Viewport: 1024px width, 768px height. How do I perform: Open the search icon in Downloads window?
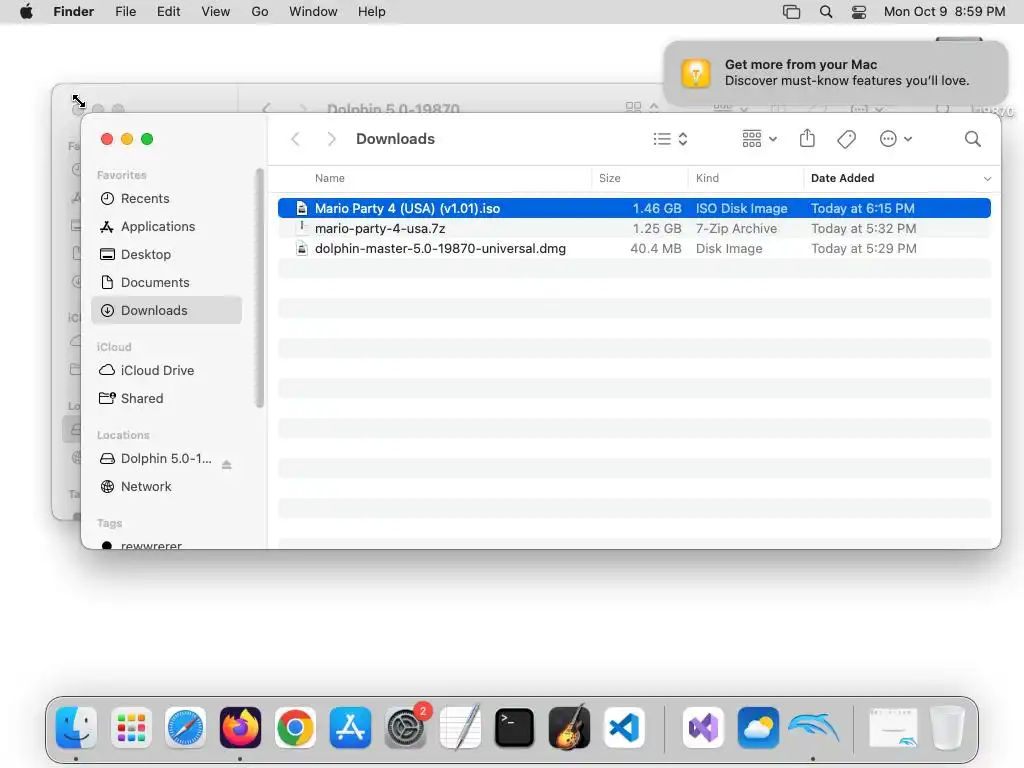pos(972,138)
